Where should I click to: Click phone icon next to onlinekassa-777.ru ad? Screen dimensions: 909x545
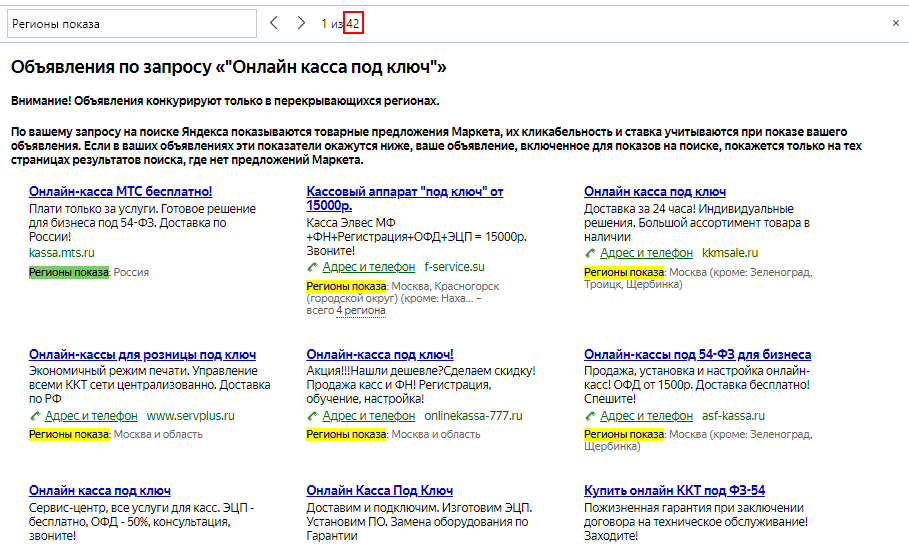pos(312,416)
